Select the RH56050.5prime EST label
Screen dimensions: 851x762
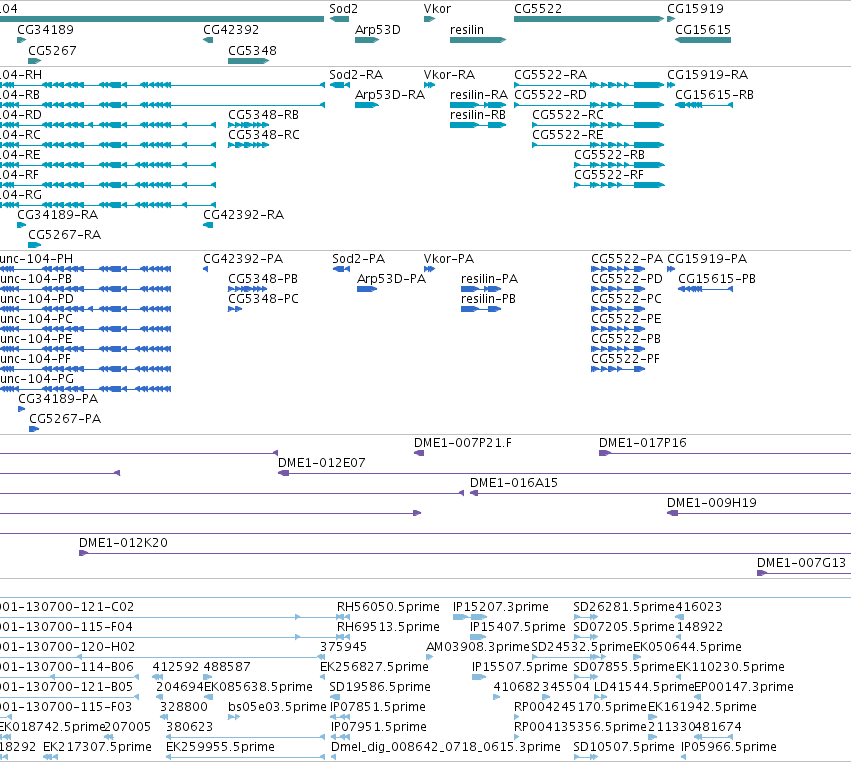point(388,606)
